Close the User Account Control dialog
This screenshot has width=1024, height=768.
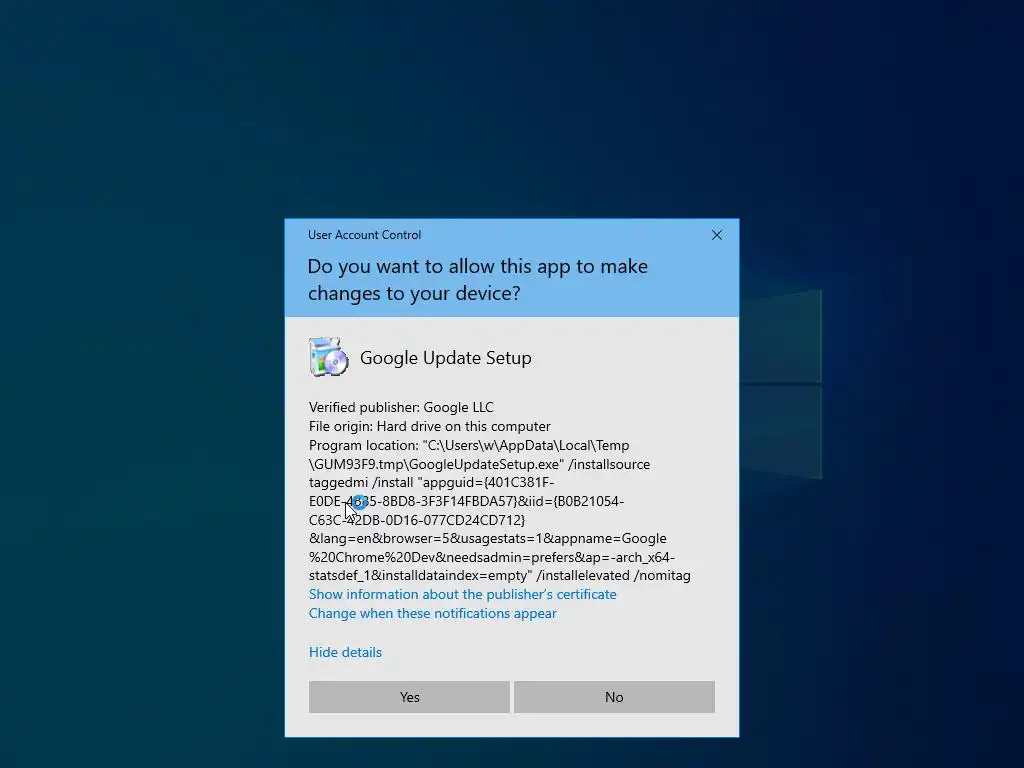tap(716, 235)
